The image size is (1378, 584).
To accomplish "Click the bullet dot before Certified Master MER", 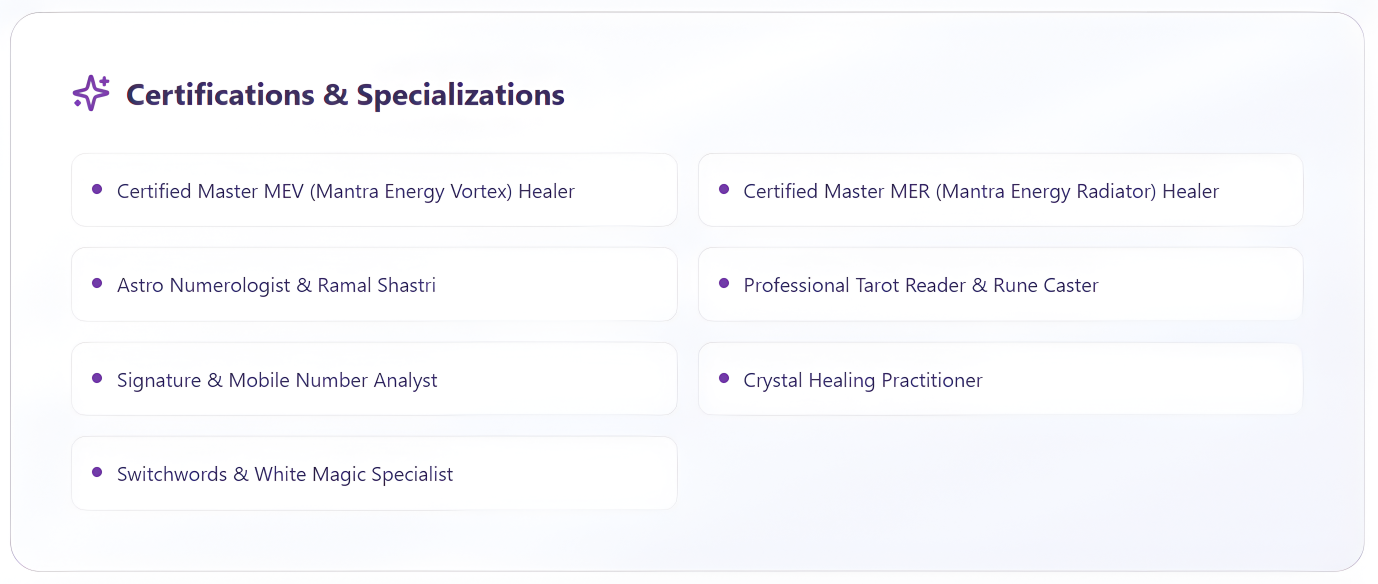I will (x=724, y=189).
